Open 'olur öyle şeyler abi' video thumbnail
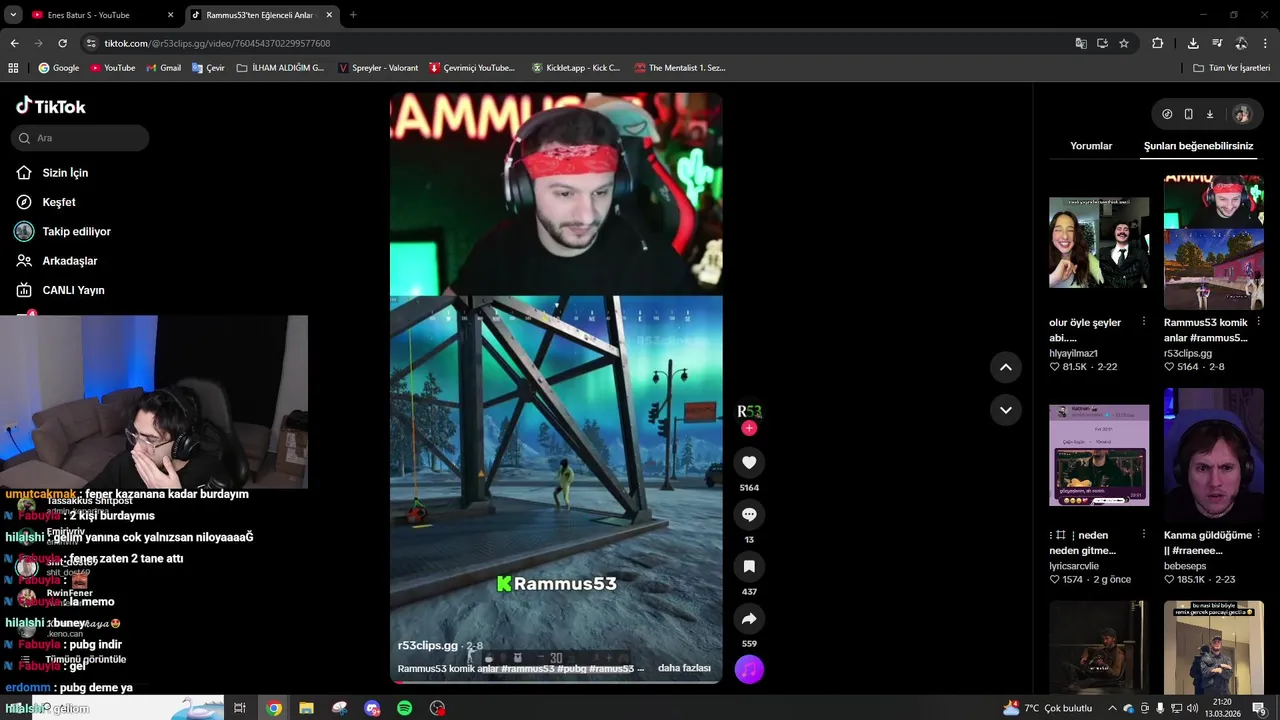 point(1099,243)
